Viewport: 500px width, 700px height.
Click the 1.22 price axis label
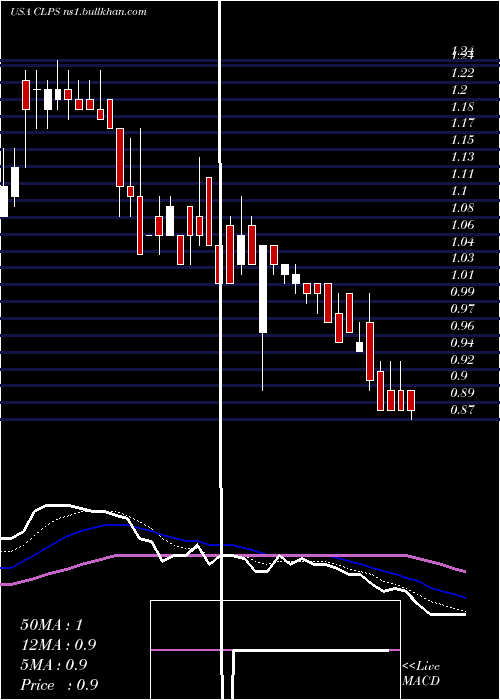pos(462,72)
